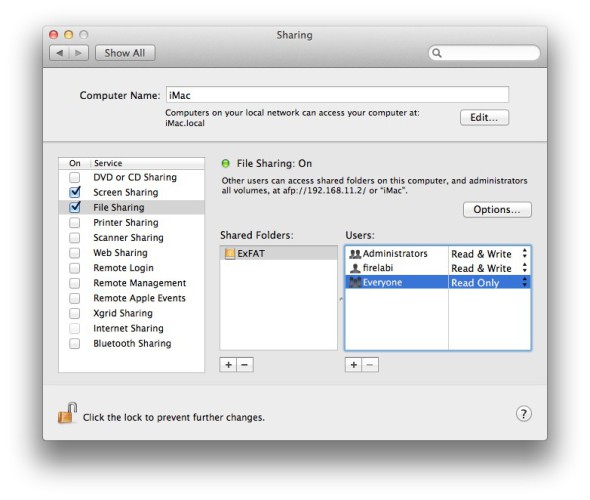Remove shared folder with minus button
Viewport: 590px width, 500px height.
(245, 365)
